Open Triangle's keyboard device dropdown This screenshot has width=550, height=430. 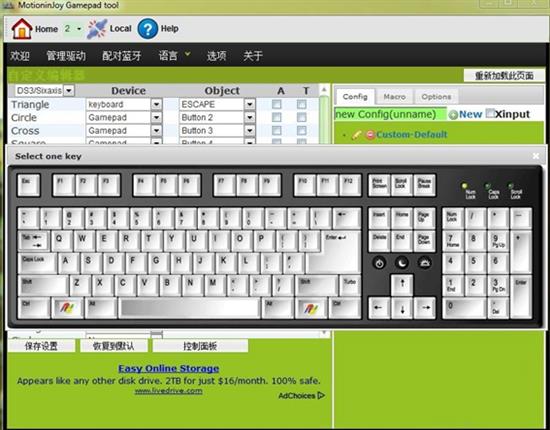click(x=156, y=104)
